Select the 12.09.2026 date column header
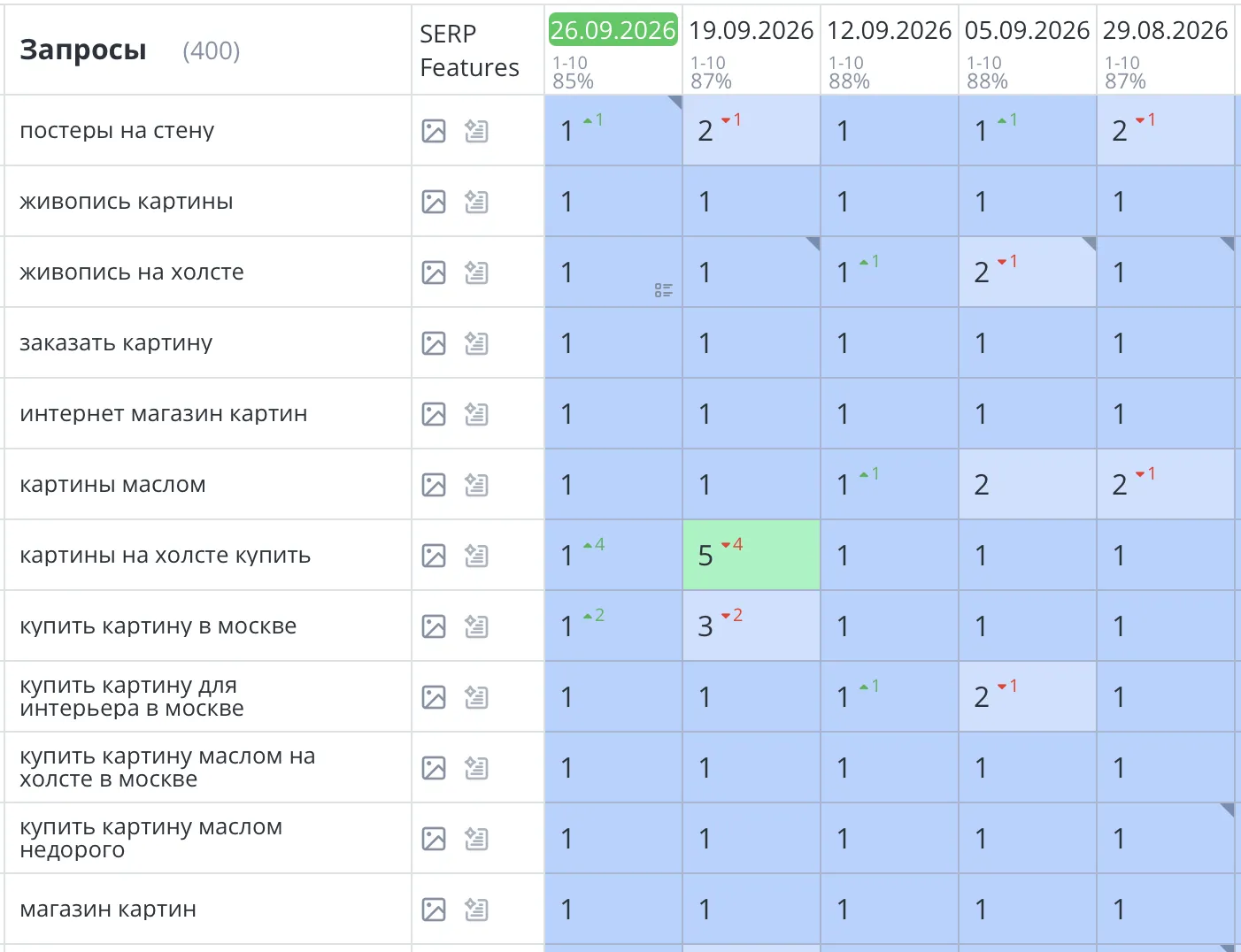1241x952 pixels. 889,30
